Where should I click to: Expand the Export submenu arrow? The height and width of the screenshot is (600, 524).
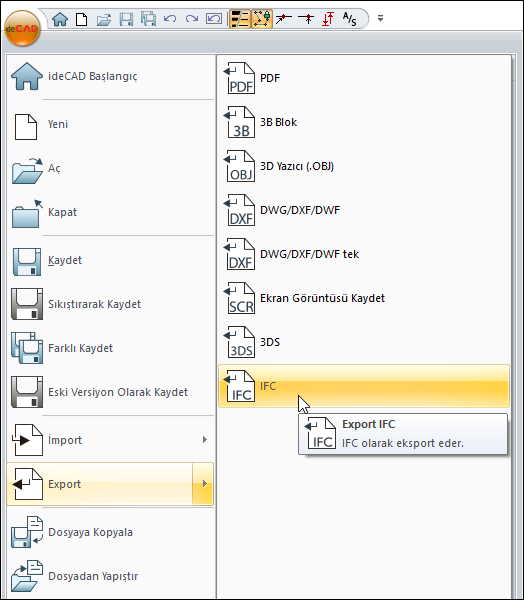[204, 484]
